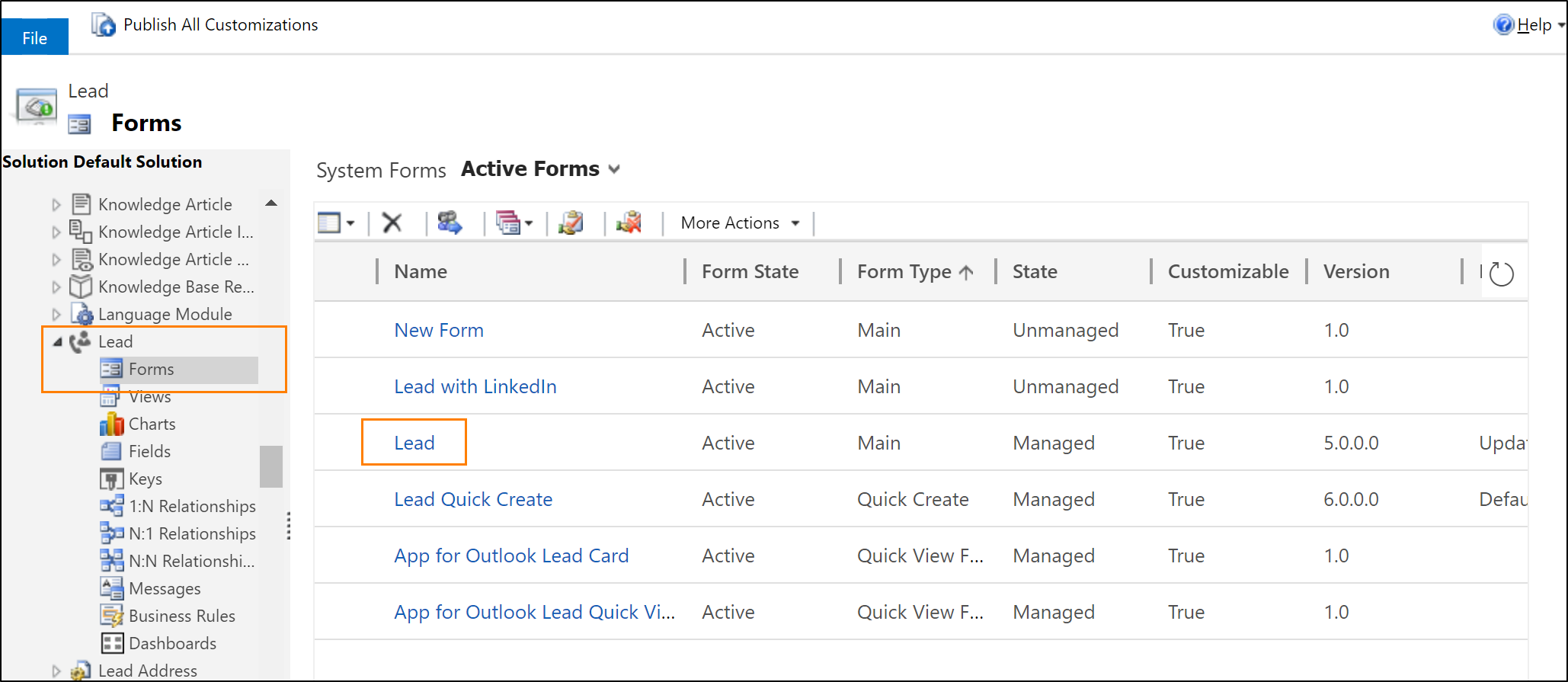The image size is (1568, 682).
Task: Click the Forms header icon
Action: 79,123
